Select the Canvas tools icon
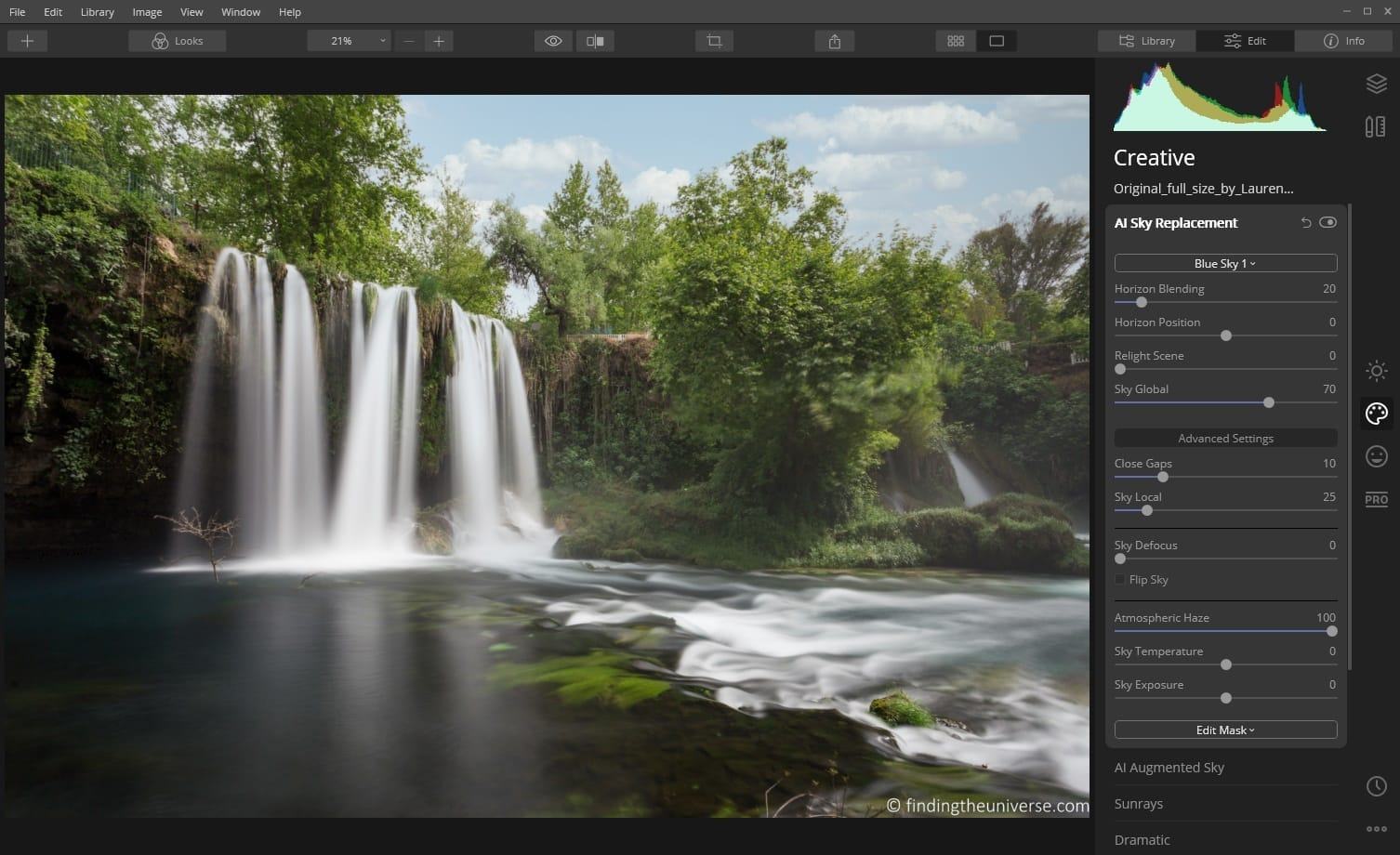The height and width of the screenshot is (855, 1400). 1376,125
